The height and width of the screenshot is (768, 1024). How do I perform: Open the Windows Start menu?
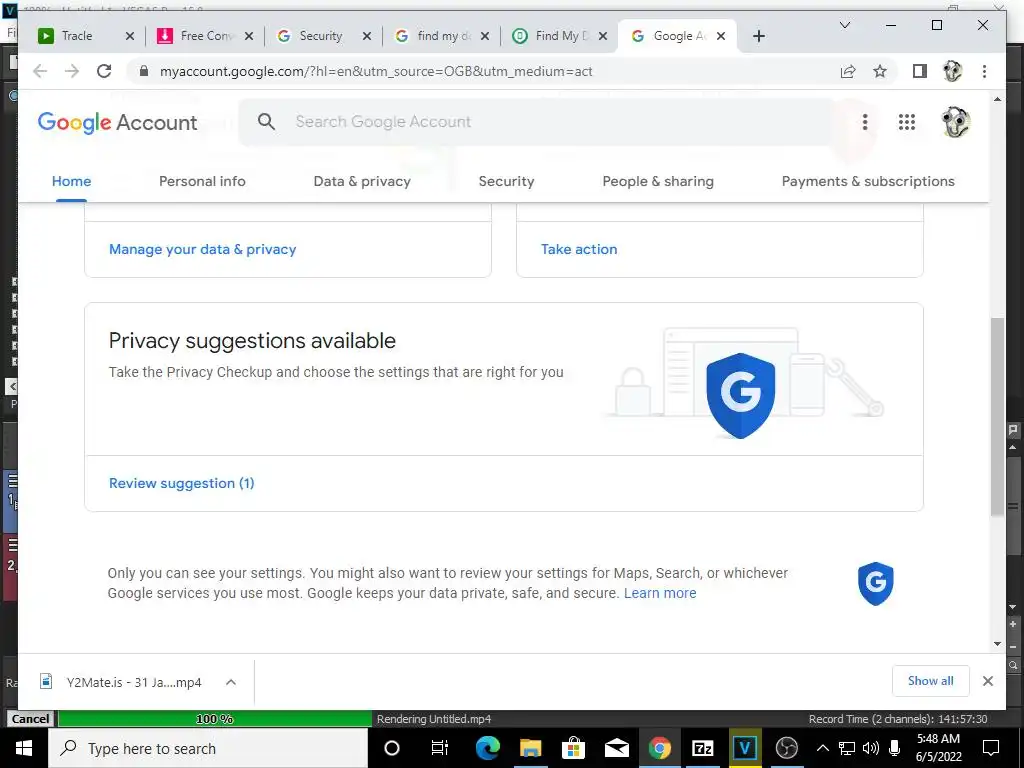click(24, 748)
